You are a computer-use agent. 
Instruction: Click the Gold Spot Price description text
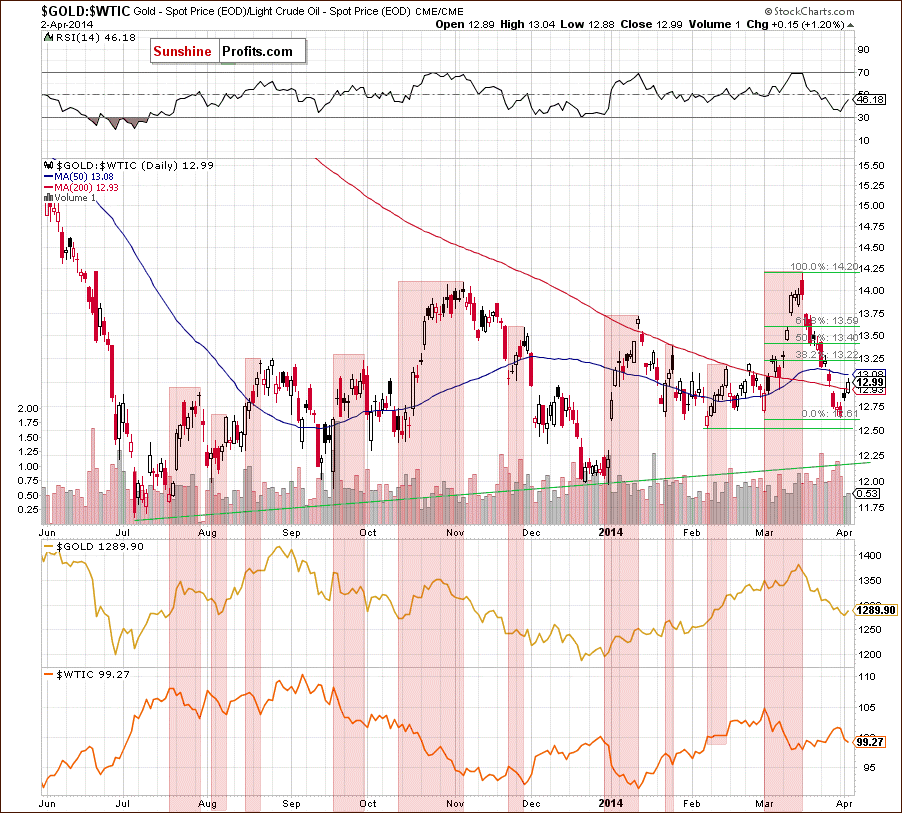pos(298,12)
